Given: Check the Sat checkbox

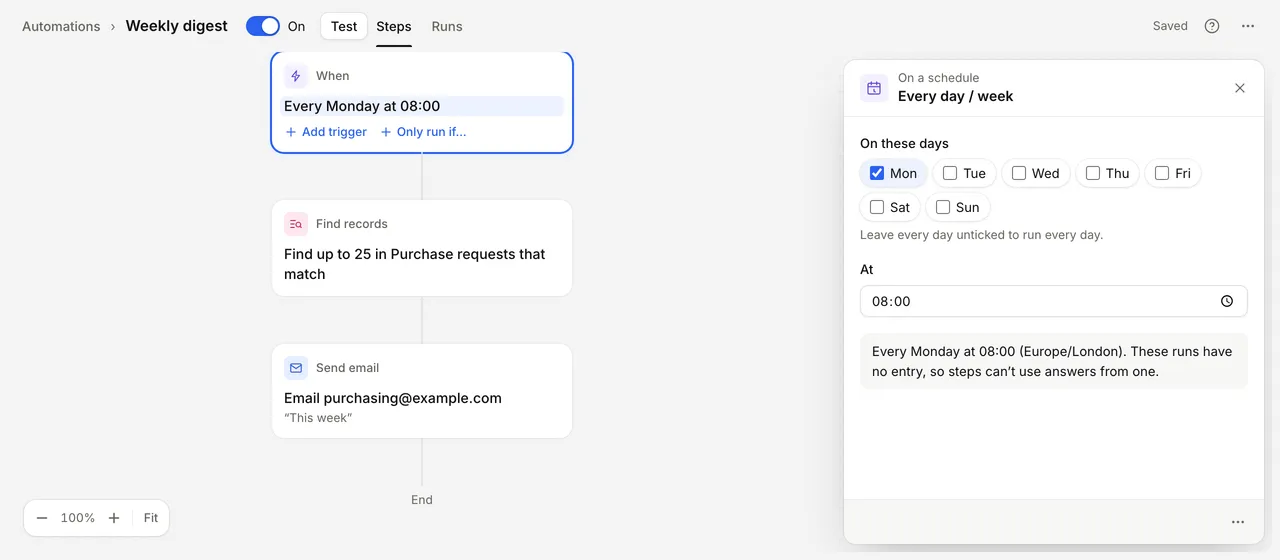Looking at the screenshot, I should point(877,207).
